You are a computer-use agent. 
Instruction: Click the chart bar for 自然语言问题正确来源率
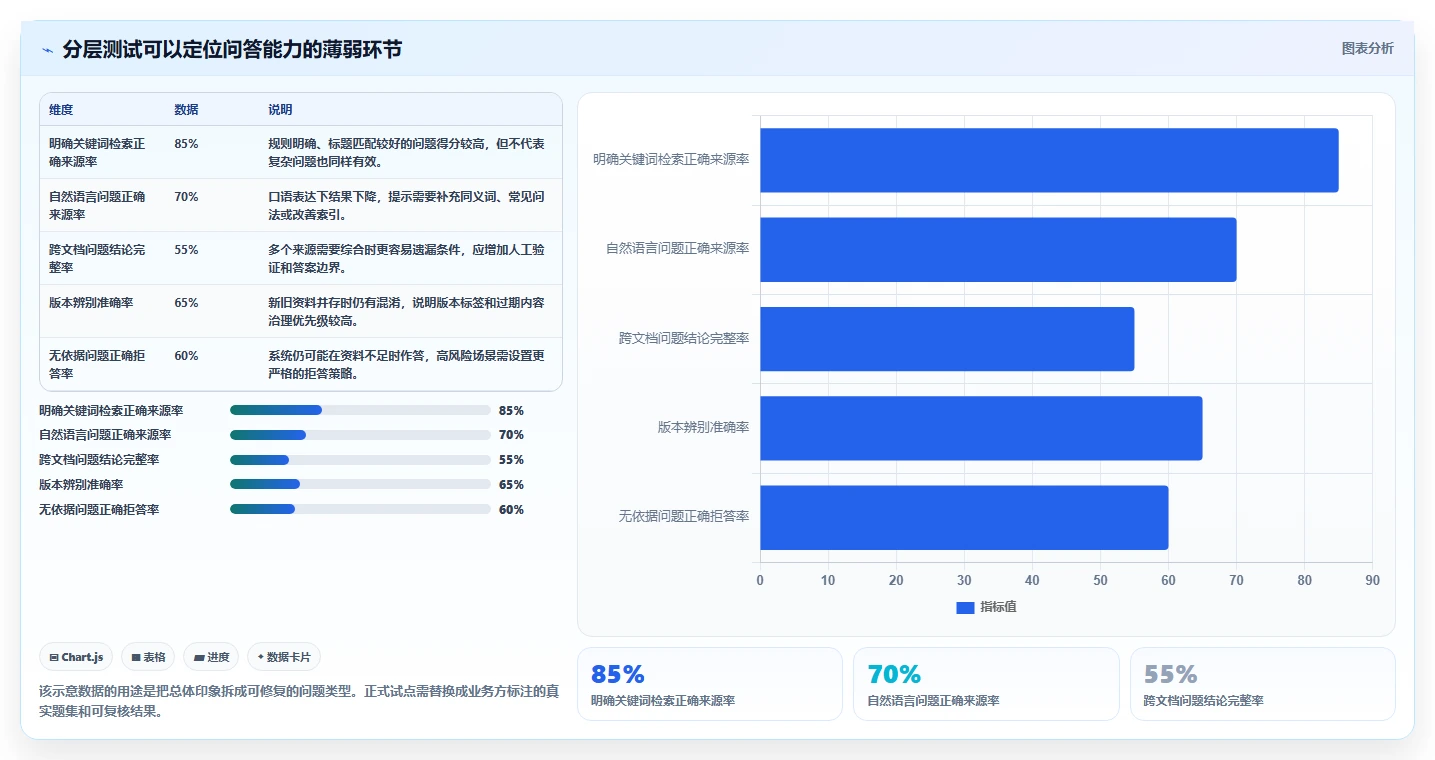tap(998, 249)
